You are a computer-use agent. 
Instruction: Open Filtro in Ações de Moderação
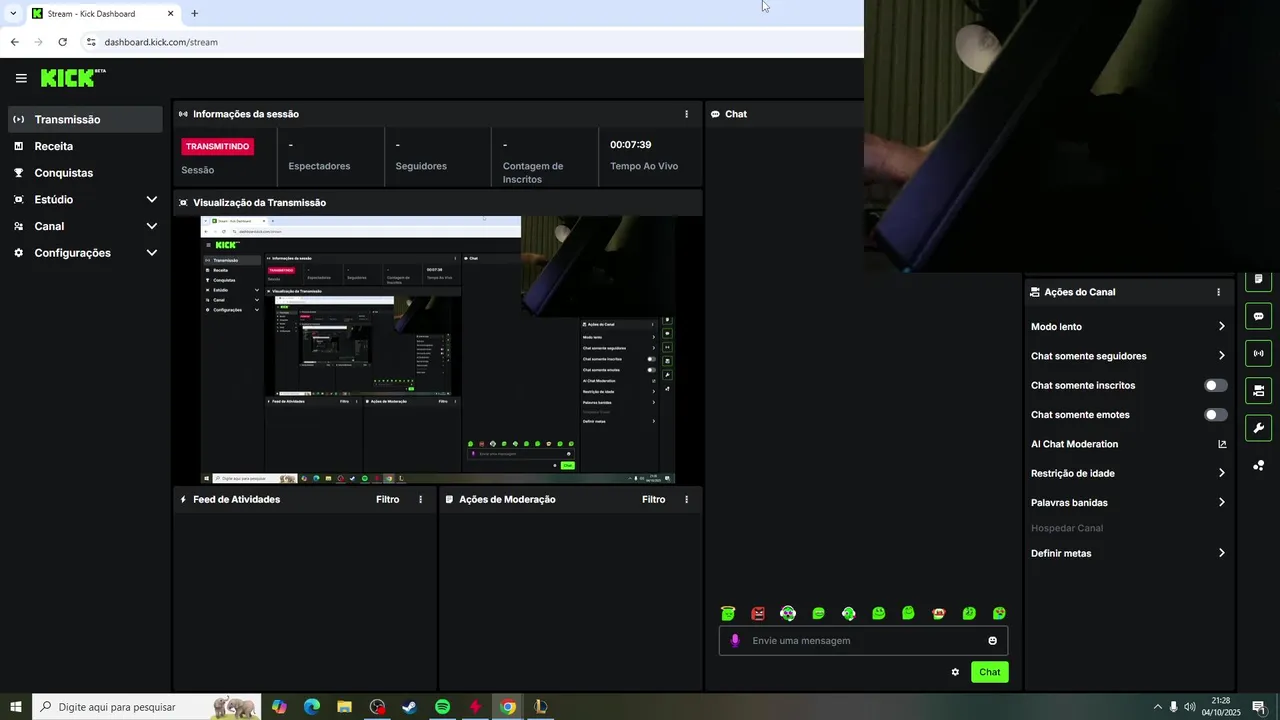pos(653,499)
